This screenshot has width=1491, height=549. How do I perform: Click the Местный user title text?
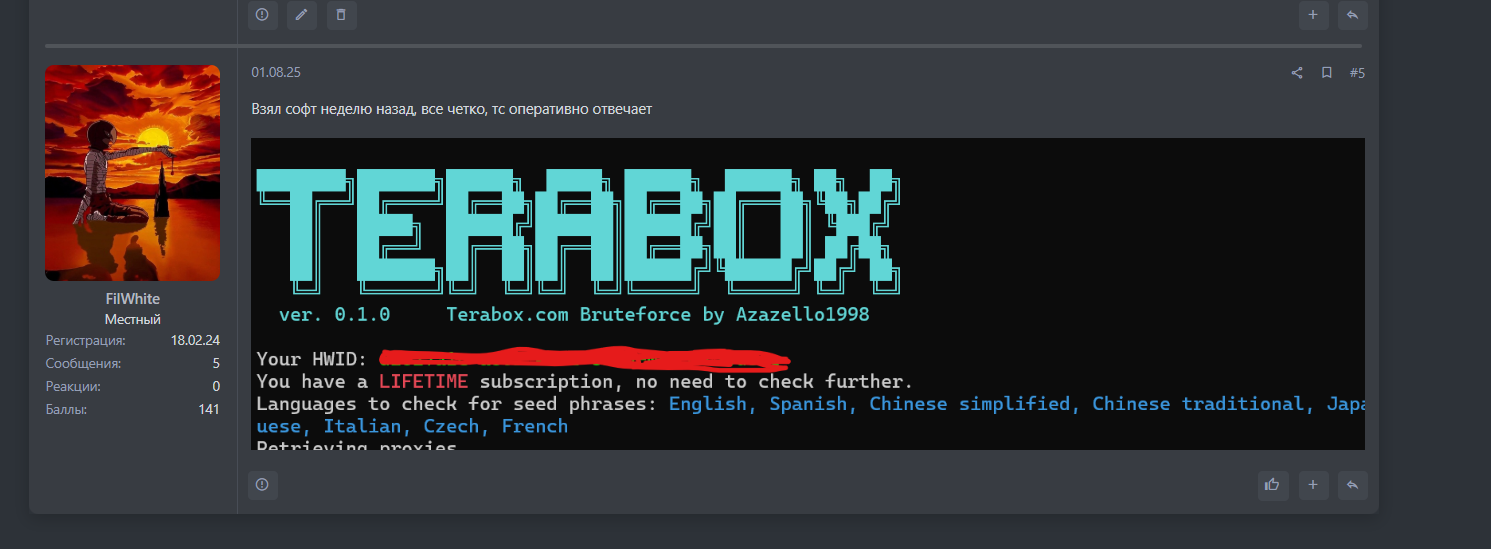coord(132,320)
